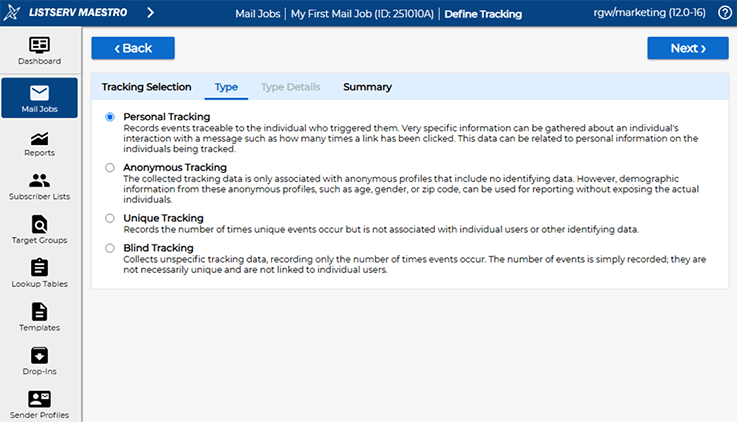Select the Anonymous Tracking radio button
Viewport: 737px width, 422px height.
pyautogui.click(x=110, y=168)
